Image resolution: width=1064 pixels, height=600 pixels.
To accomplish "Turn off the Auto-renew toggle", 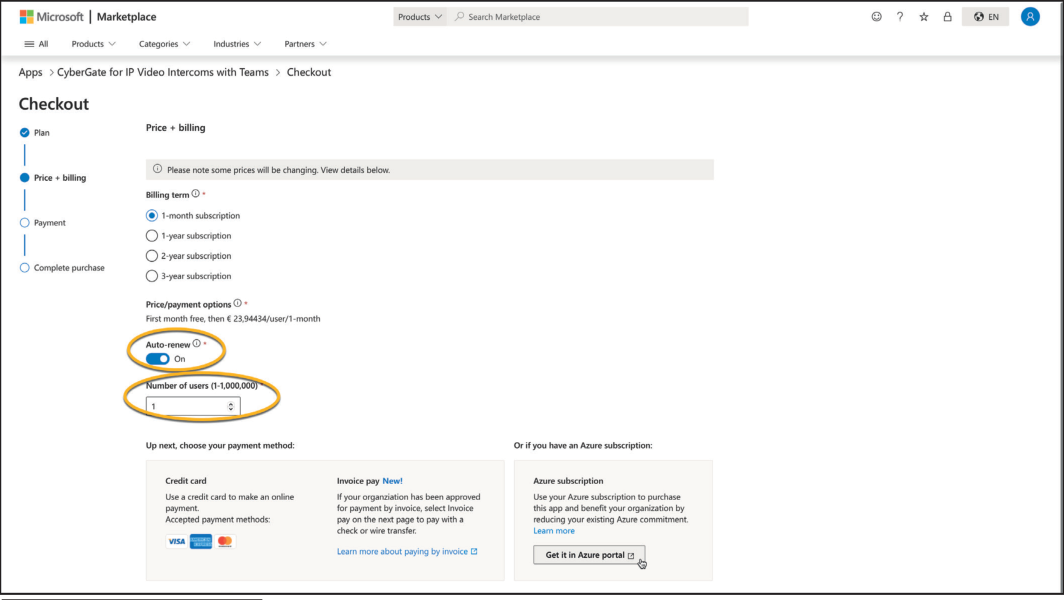I will [x=158, y=359].
